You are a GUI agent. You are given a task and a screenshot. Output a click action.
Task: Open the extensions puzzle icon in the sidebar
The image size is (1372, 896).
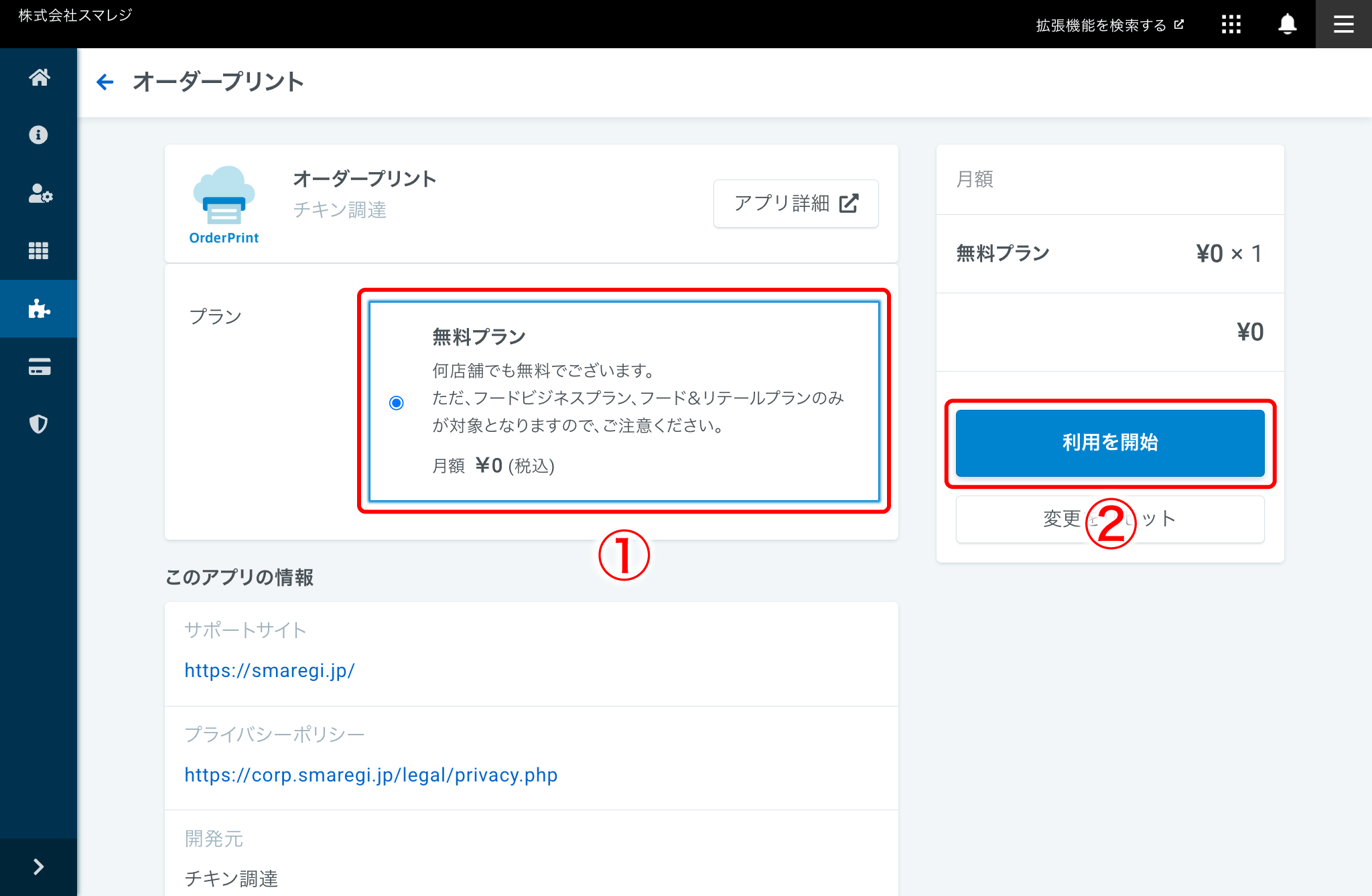[38, 309]
